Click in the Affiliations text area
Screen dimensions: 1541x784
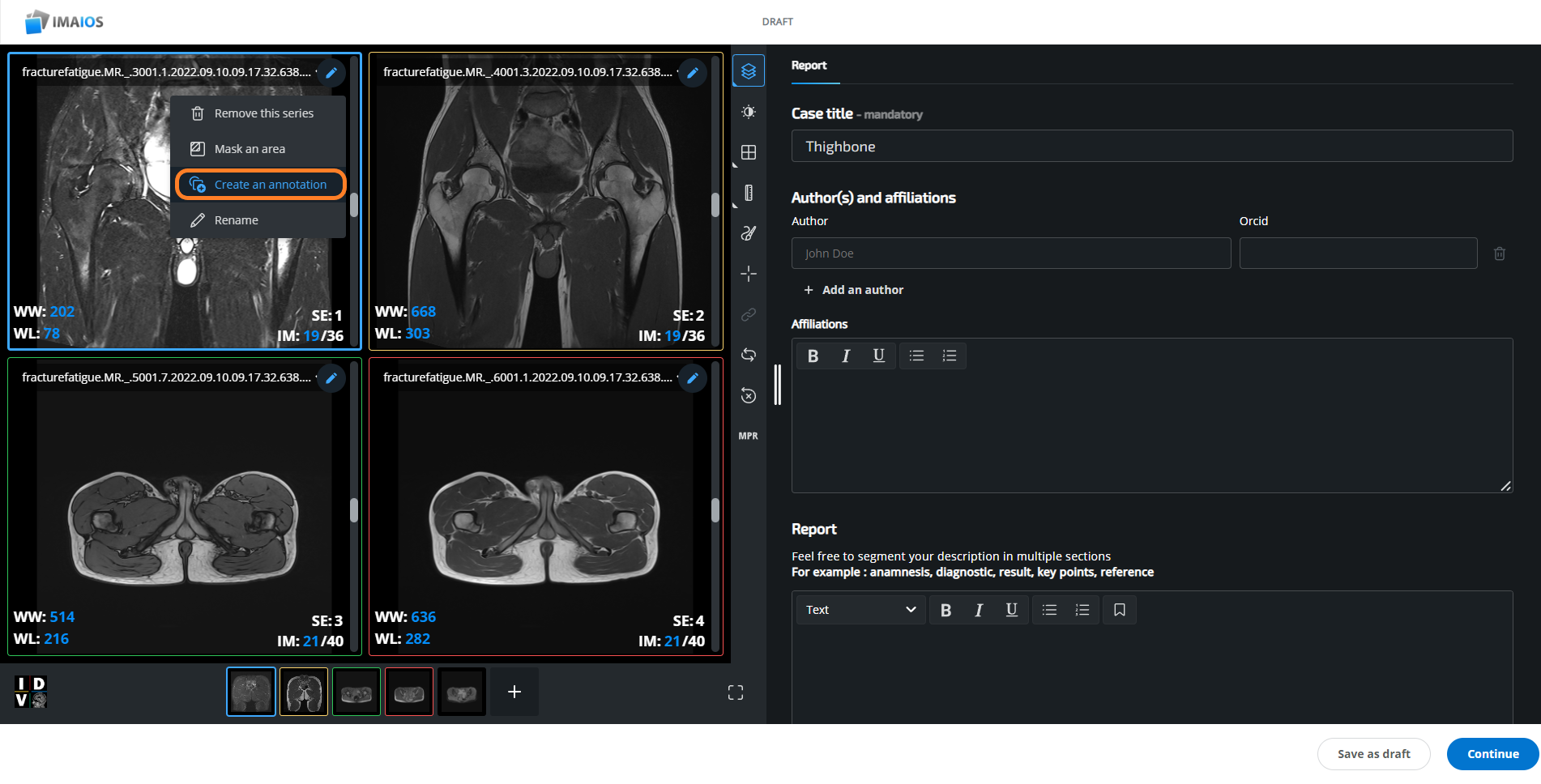(x=1151, y=429)
